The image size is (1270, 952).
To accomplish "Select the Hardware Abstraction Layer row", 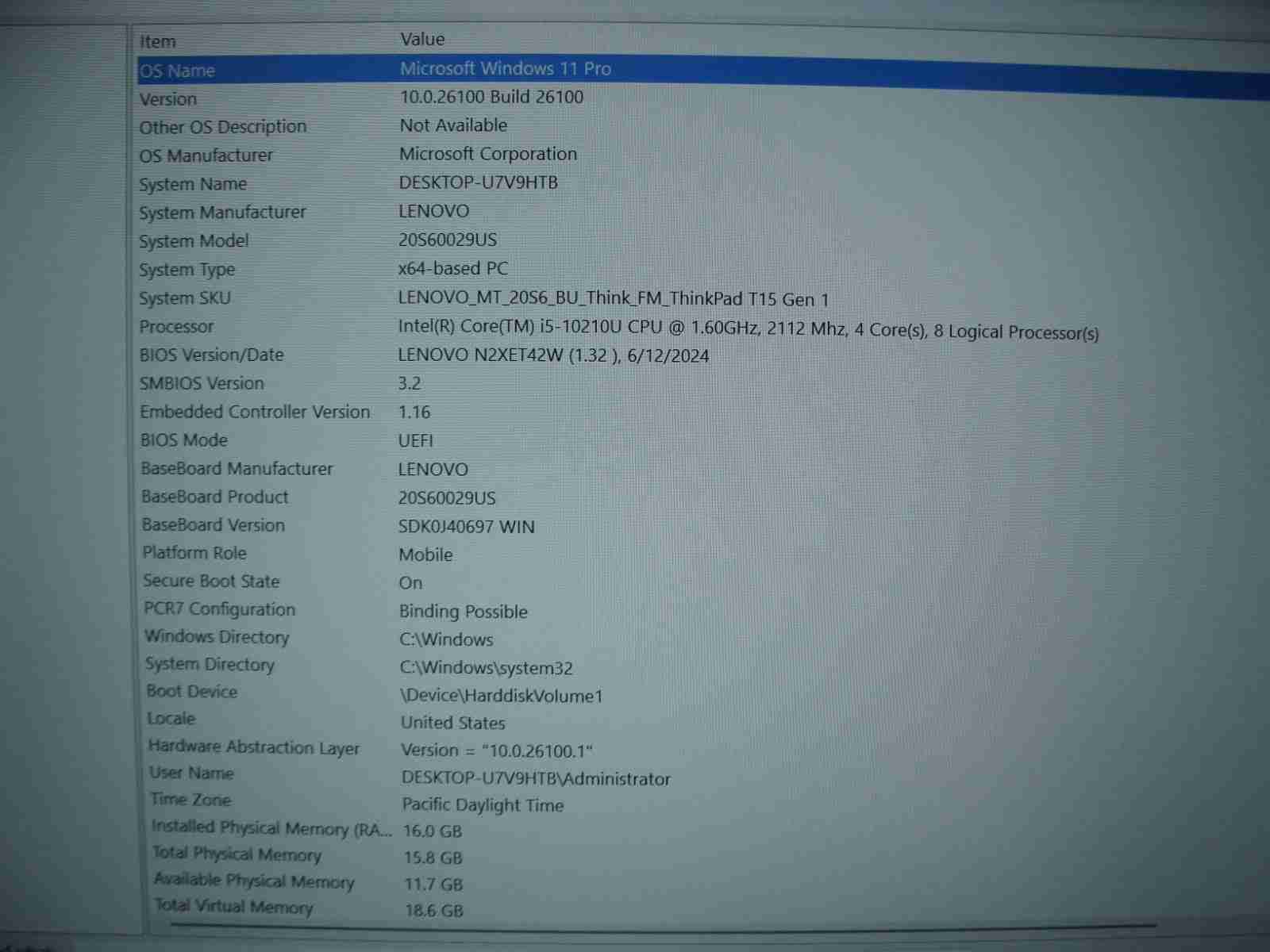I will pyautogui.click(x=254, y=747).
